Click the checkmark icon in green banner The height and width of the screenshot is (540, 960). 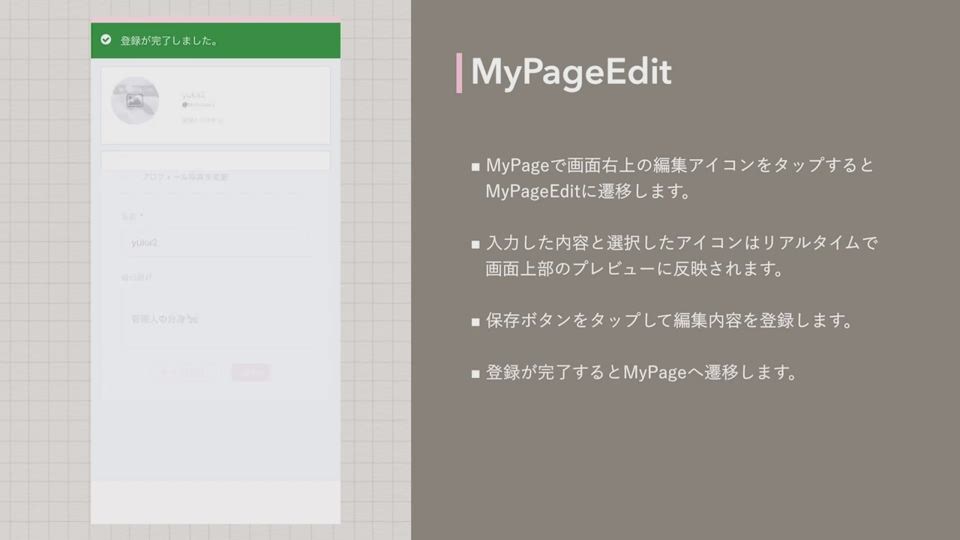(106, 40)
